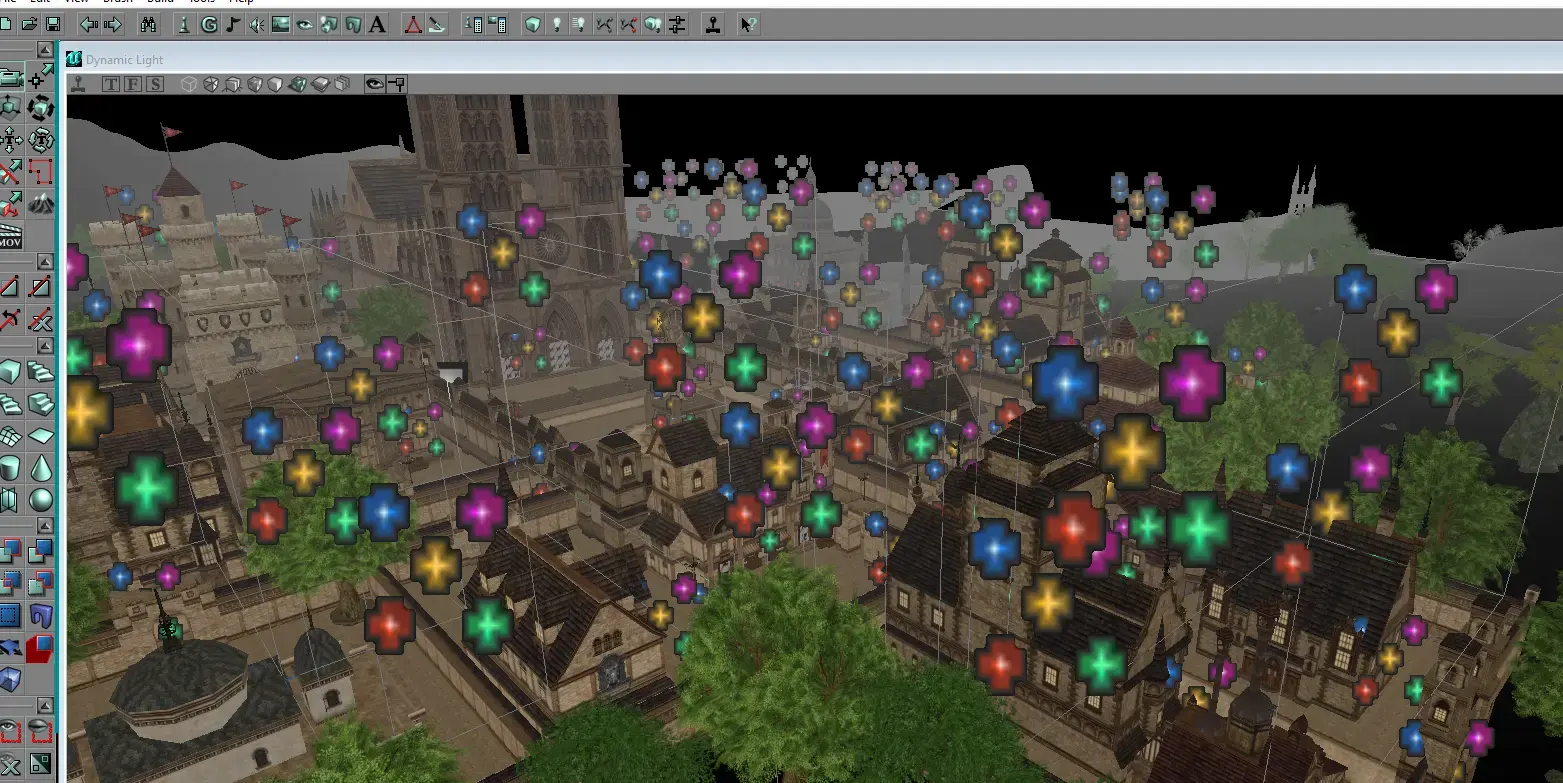Viewport: 1563px width, 783px height.
Task: Toggle lock-to-selected-actor viewport button
Action: click(x=397, y=84)
